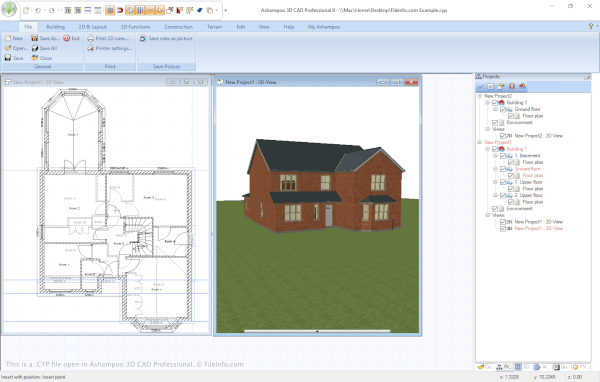Screen dimensions: 600x382
Task: Collapse the New Project1 tree node
Action: pos(480,142)
